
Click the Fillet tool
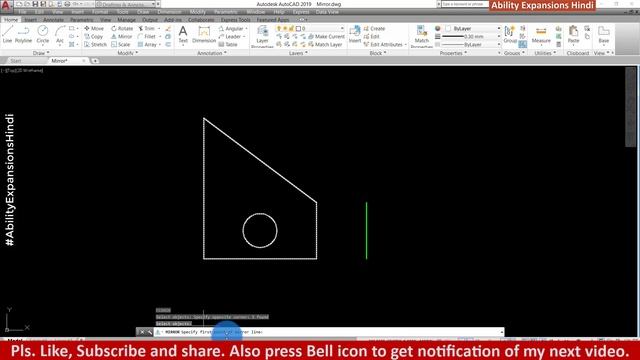(x=147, y=36)
